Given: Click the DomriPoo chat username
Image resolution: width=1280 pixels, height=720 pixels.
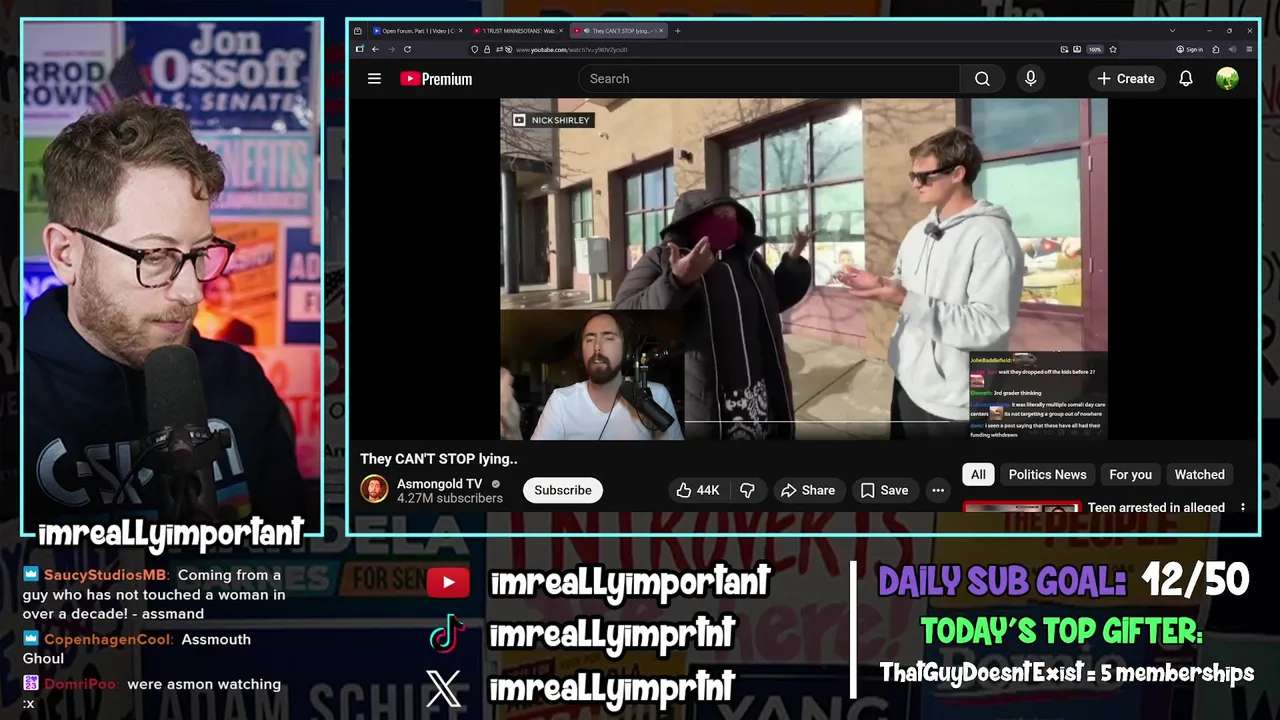Looking at the screenshot, I should point(80,684).
